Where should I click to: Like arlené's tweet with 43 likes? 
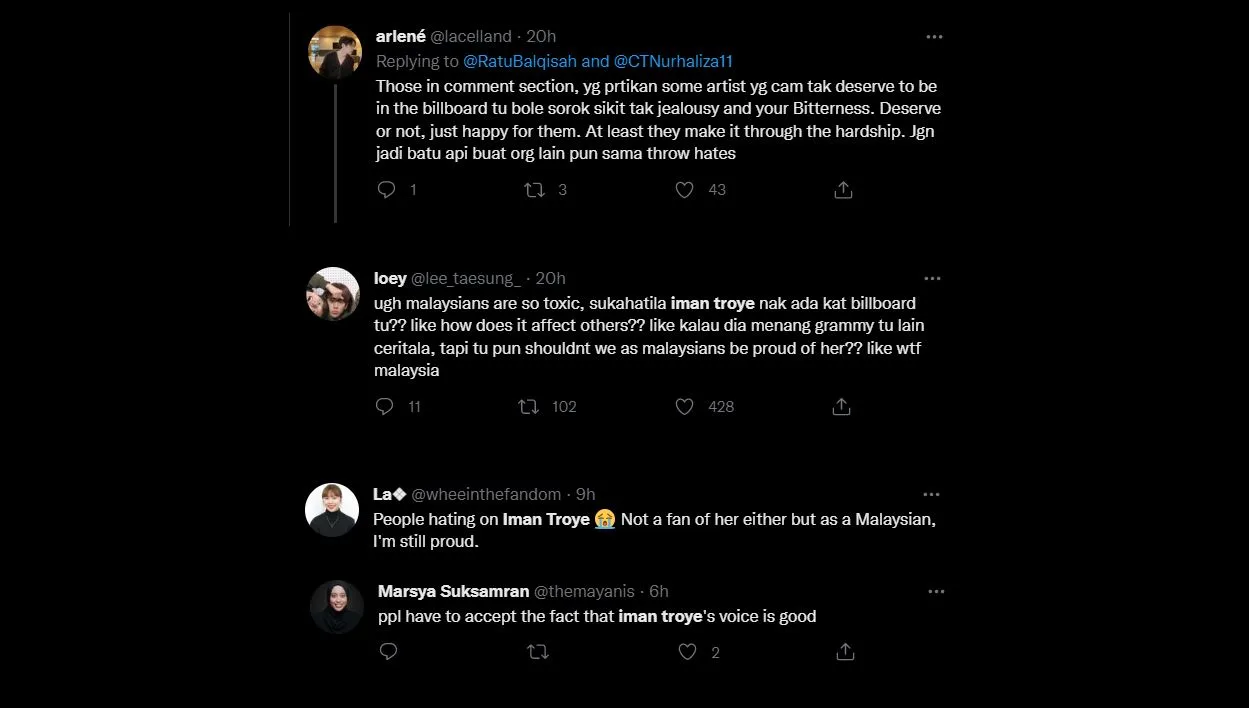pyautogui.click(x=685, y=189)
